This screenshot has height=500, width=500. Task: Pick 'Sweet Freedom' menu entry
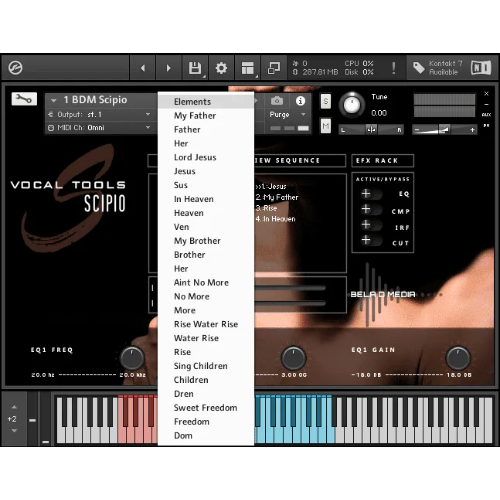[x=206, y=408]
